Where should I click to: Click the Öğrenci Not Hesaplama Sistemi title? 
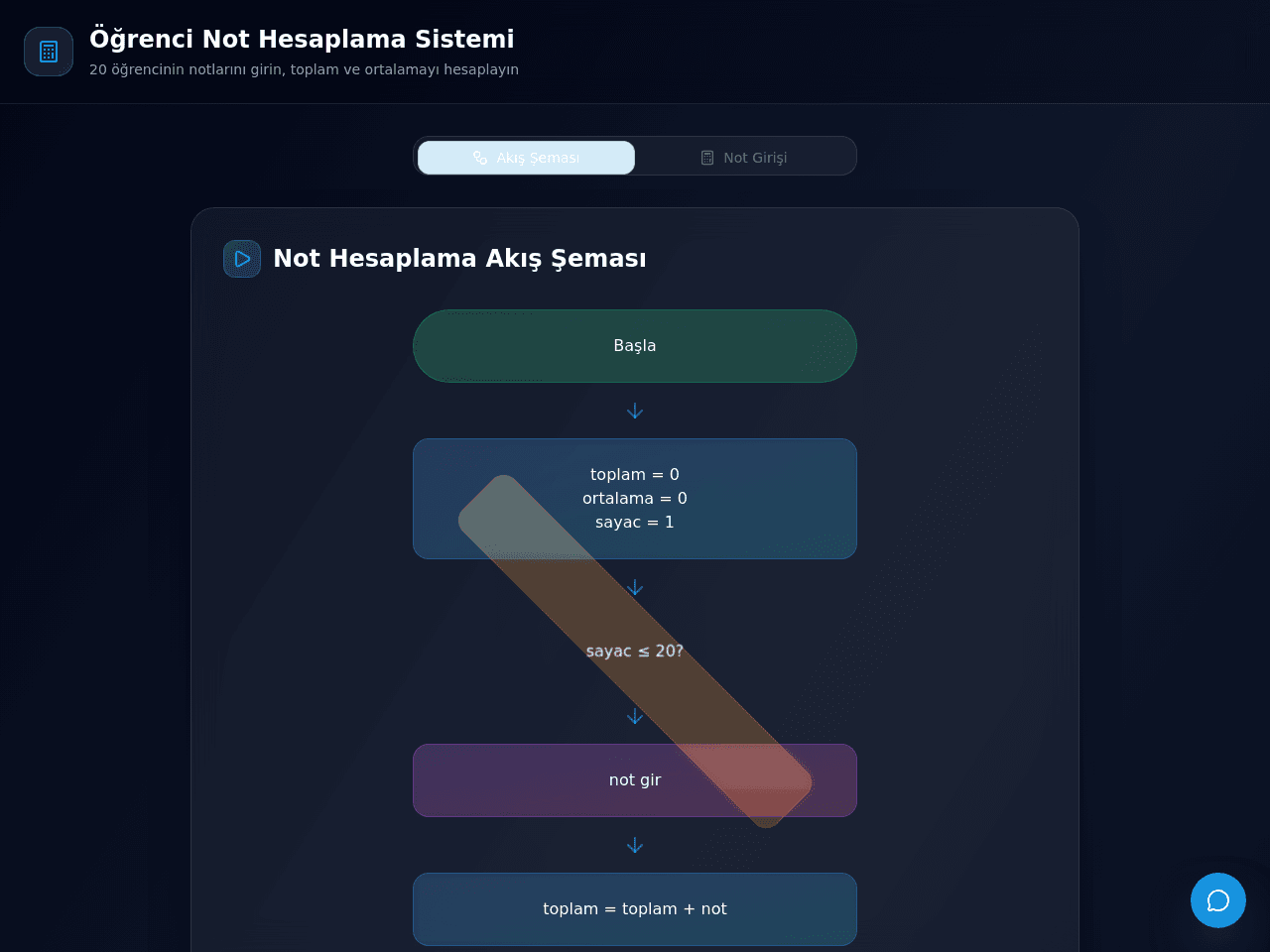[302, 39]
